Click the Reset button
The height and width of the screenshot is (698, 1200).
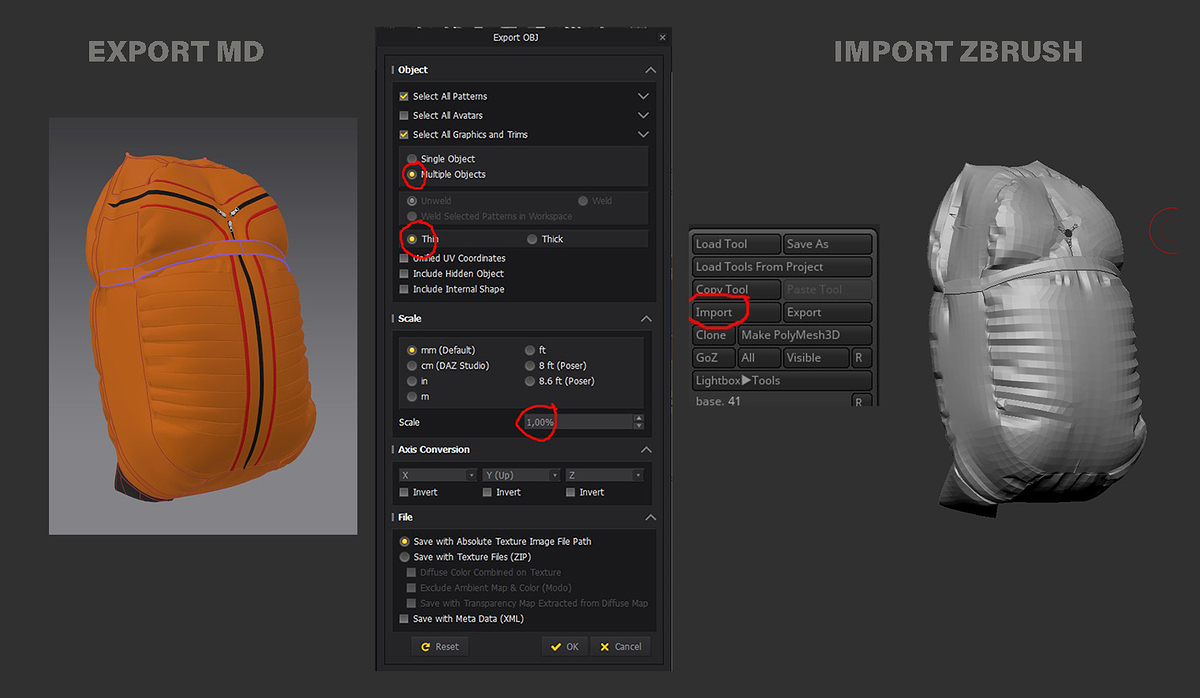441,647
